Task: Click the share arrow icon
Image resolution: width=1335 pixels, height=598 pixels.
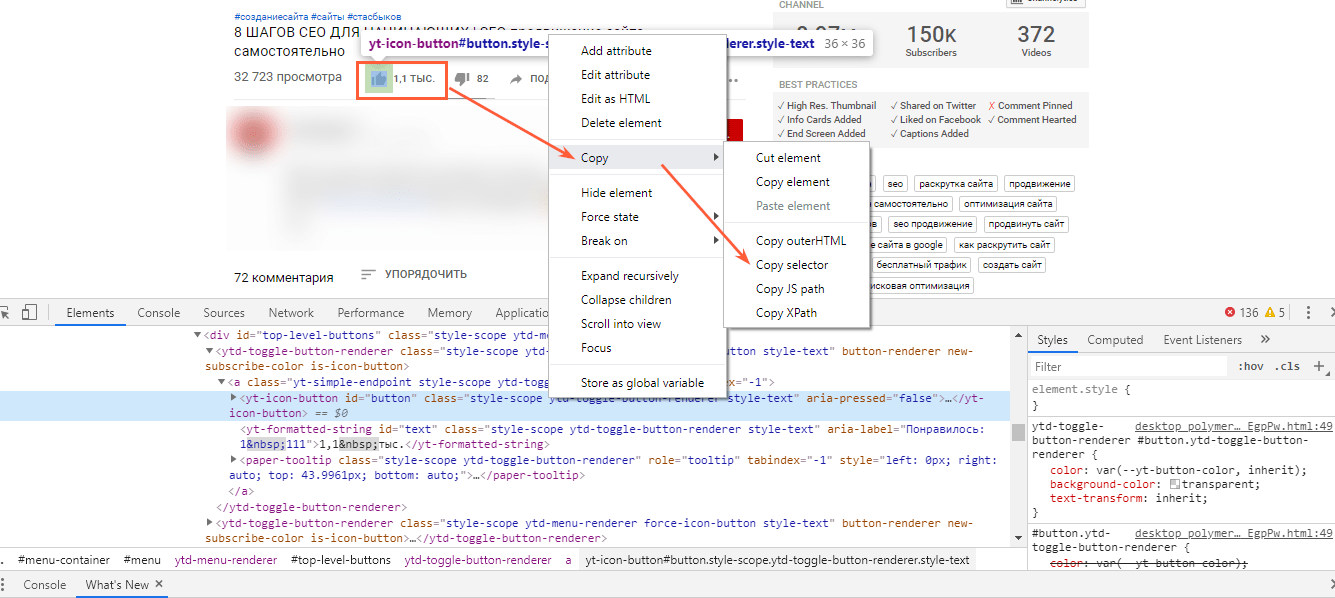Action: (516, 79)
